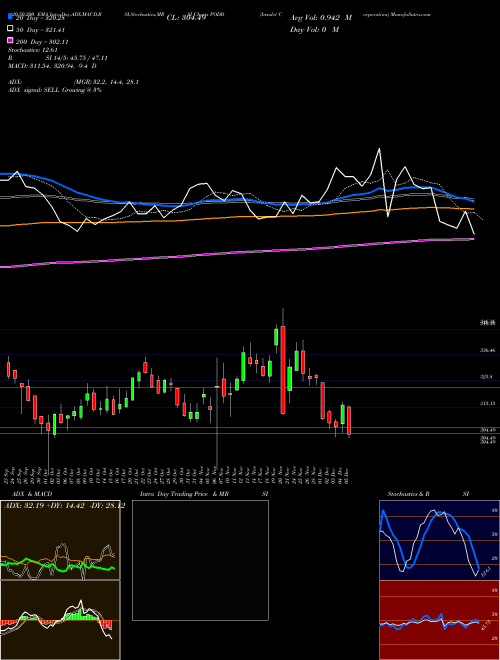
Task: Open the empty intraday trading price panel
Action: coord(200,560)
